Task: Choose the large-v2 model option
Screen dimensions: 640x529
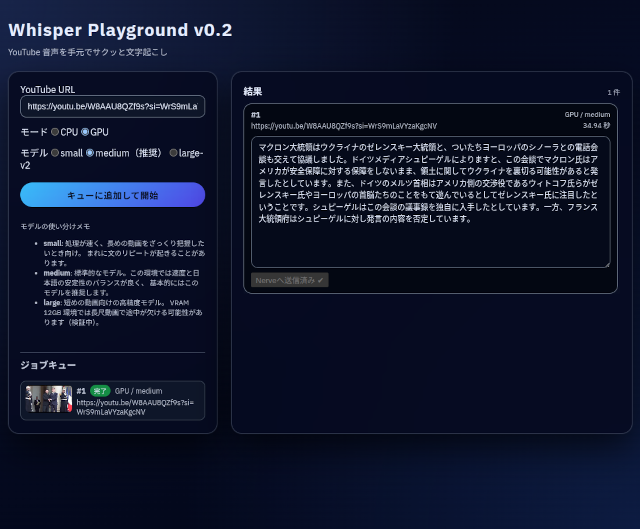Action: (174, 153)
